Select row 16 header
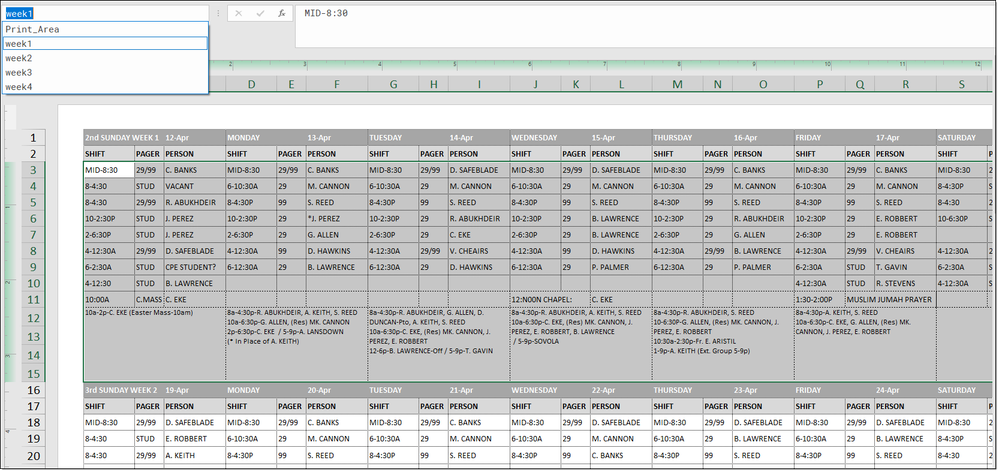 coord(34,390)
